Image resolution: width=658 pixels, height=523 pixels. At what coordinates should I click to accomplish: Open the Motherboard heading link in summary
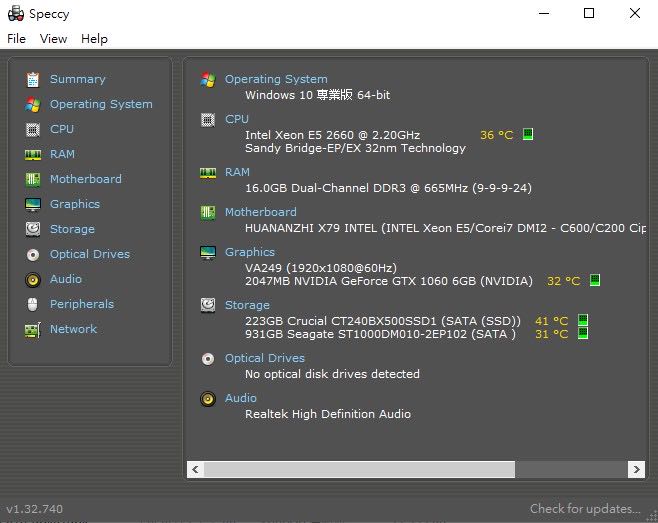[261, 212]
